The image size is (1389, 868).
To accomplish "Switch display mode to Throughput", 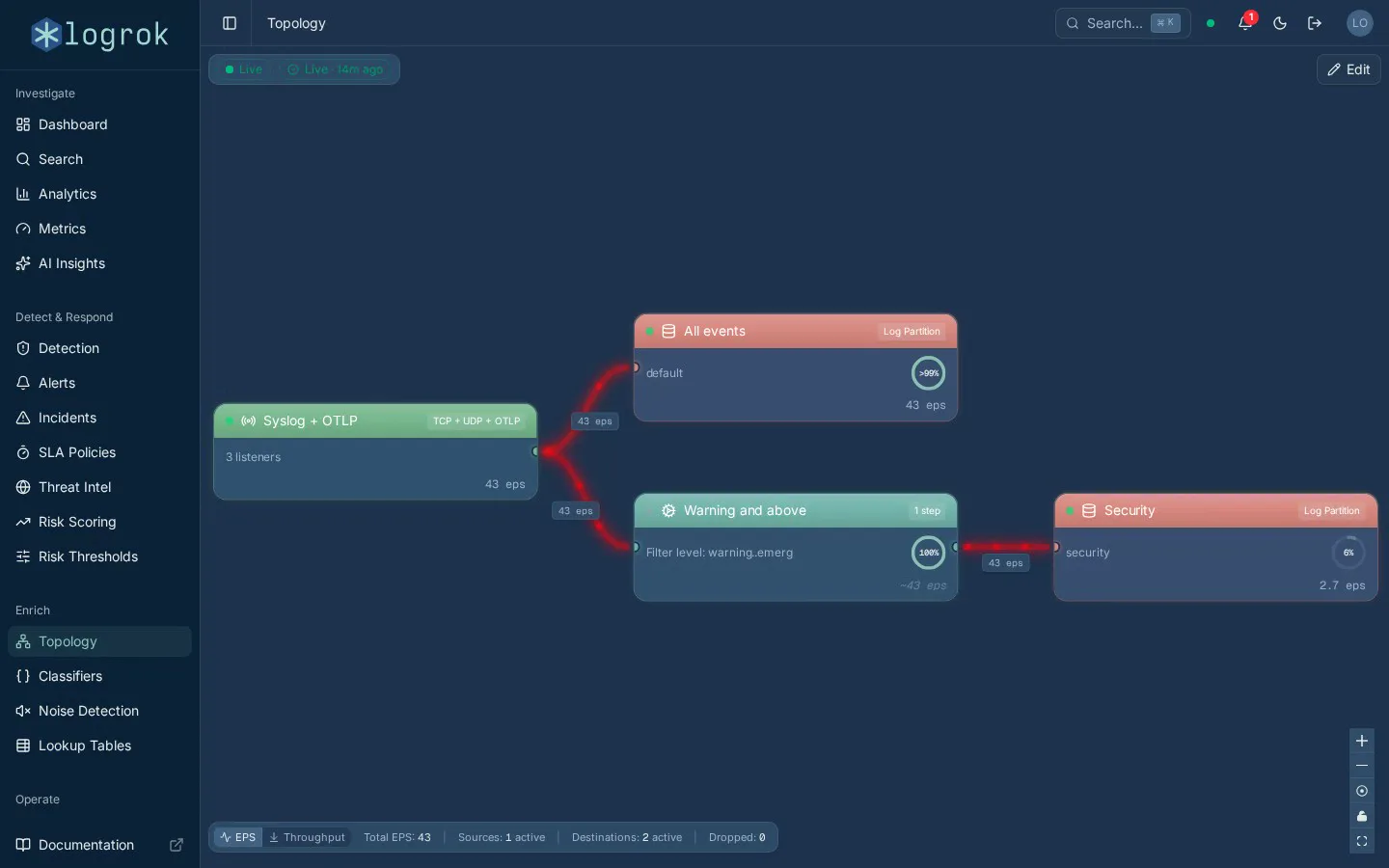I will (x=307, y=837).
